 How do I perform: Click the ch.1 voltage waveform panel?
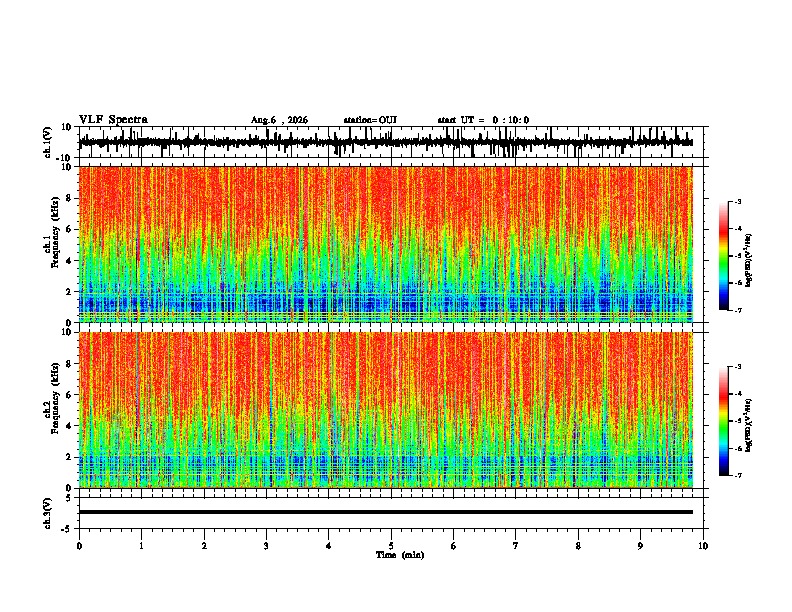(391, 142)
